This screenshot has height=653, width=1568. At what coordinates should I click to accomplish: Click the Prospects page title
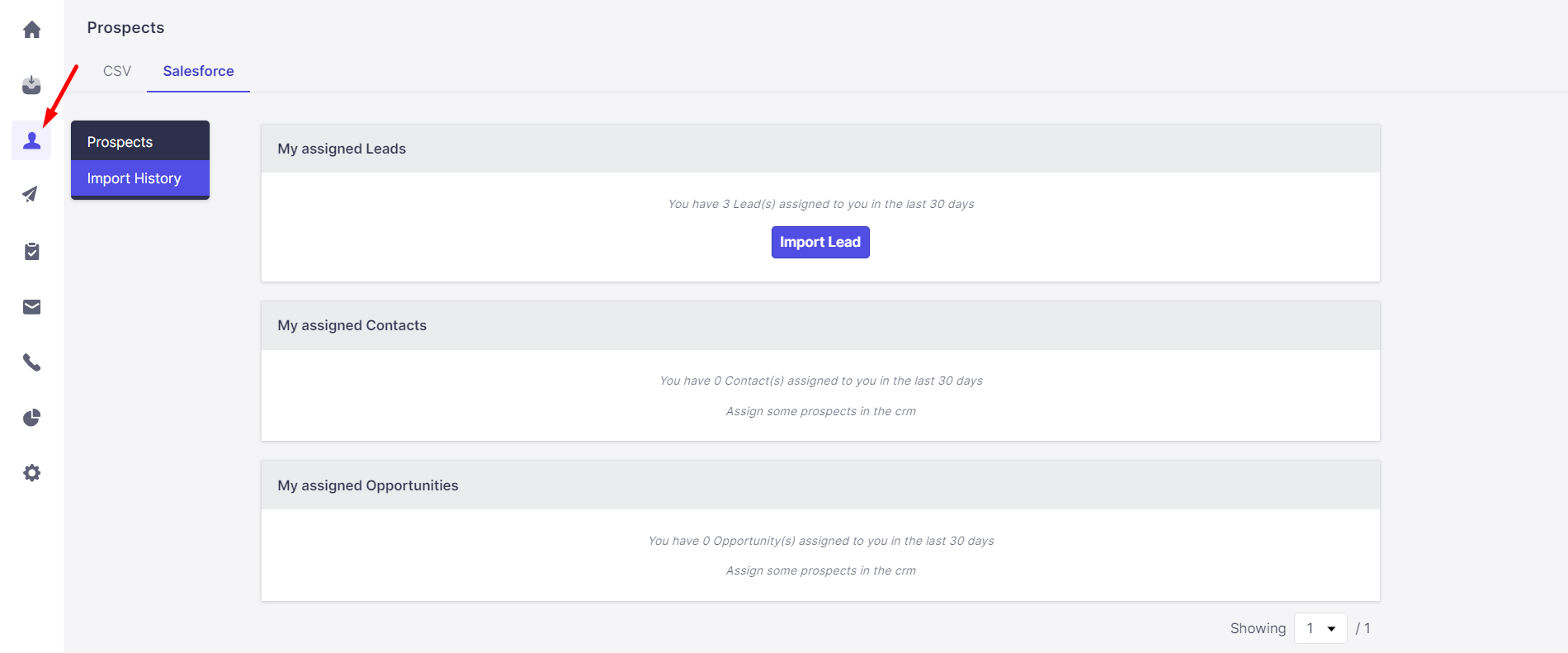pos(125,27)
